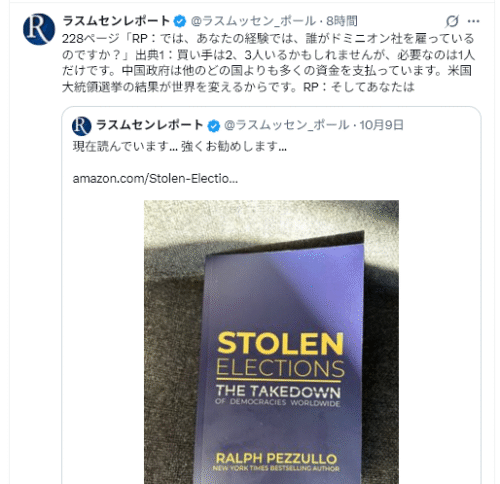This screenshot has width=500, height=484.
Task: Open the ラスムセンレポート name in quoted post
Action: (x=150, y=125)
